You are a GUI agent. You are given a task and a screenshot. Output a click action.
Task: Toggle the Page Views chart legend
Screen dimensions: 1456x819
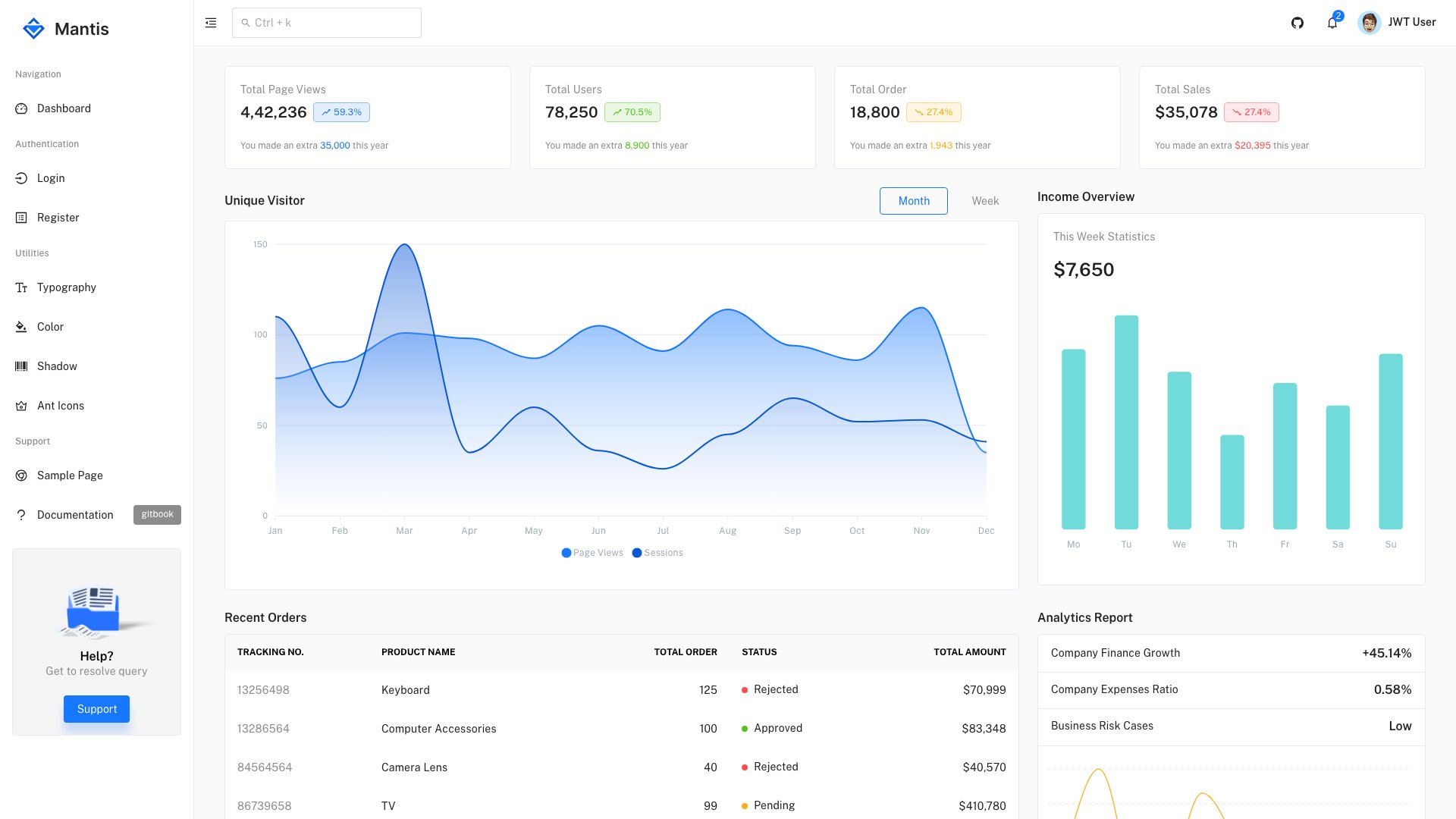591,552
